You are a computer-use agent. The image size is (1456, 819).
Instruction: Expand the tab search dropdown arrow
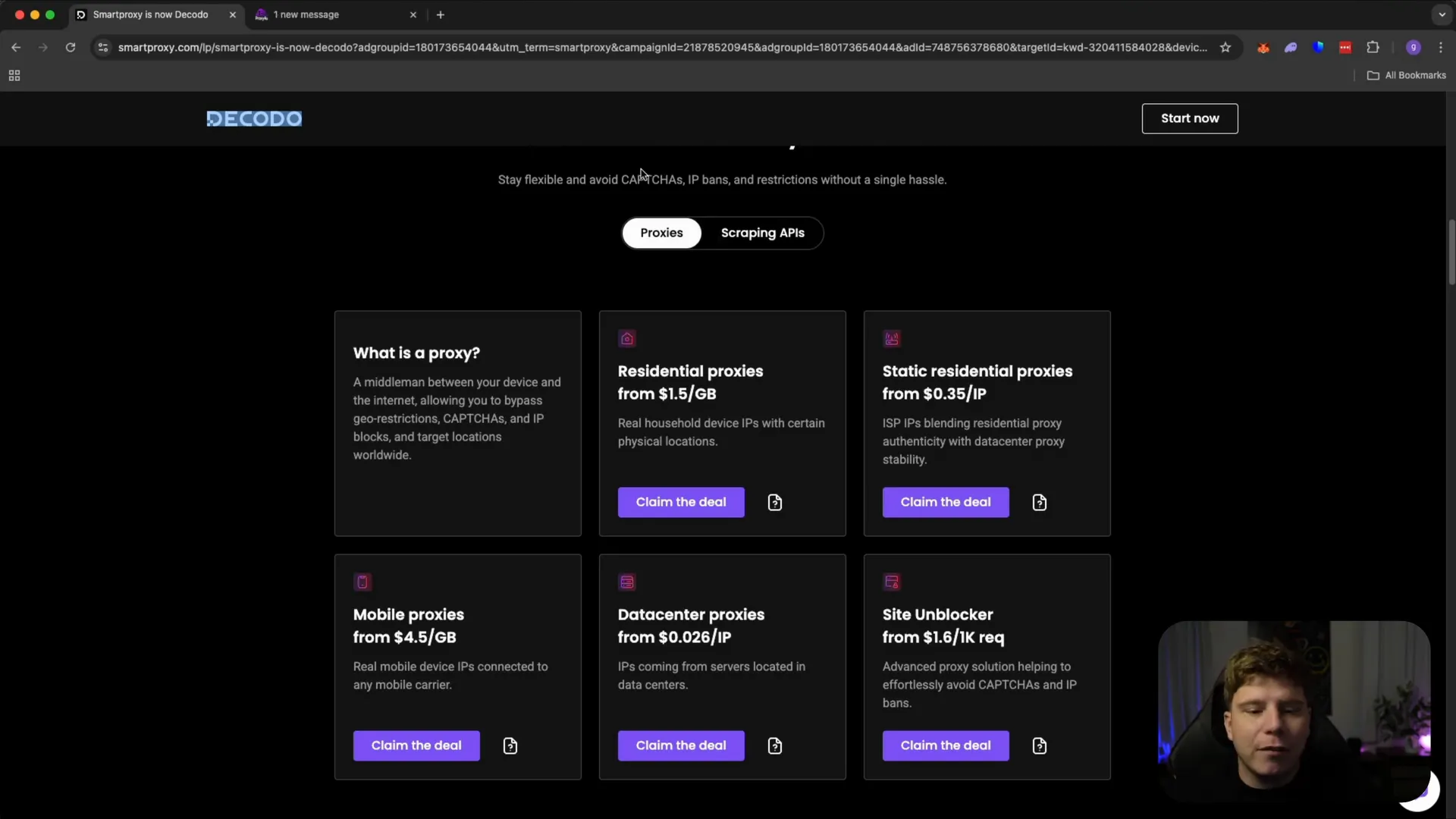pos(1442,14)
